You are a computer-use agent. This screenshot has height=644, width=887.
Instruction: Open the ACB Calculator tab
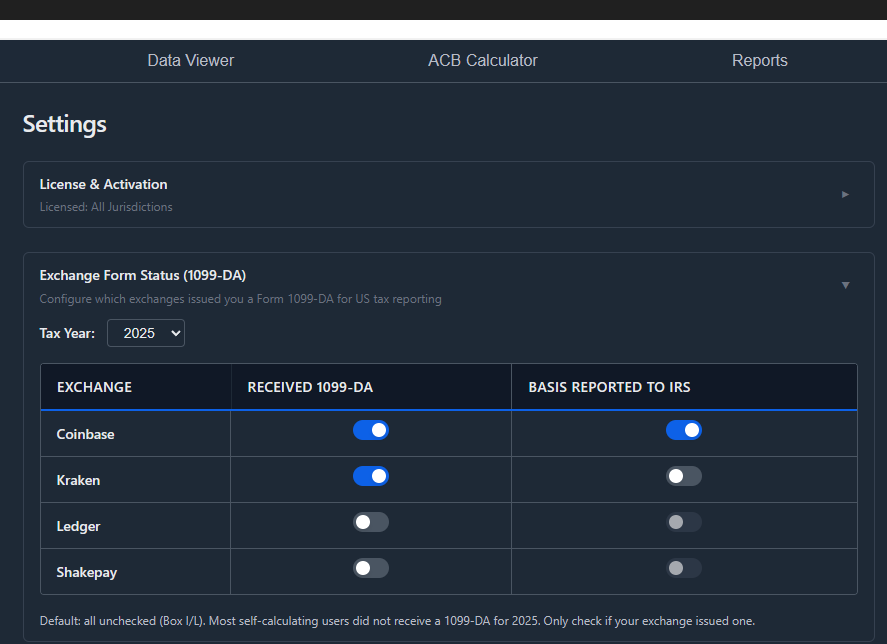tap(483, 60)
